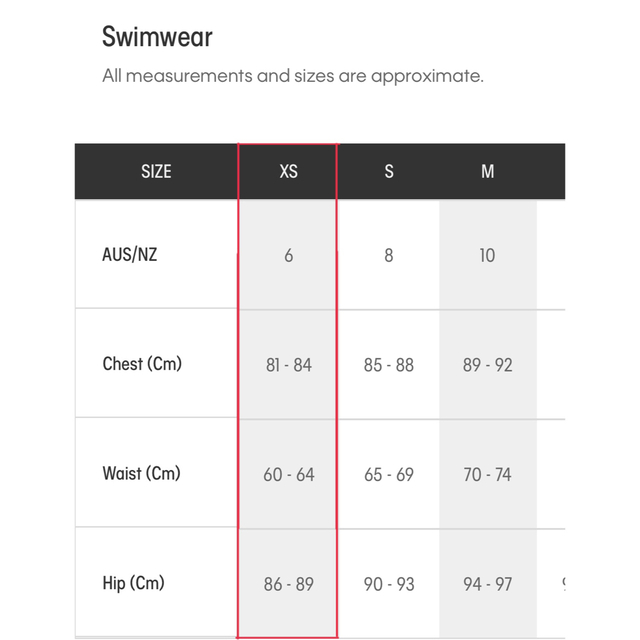Click the SIZE header cell
The image size is (640, 640).
point(156,171)
